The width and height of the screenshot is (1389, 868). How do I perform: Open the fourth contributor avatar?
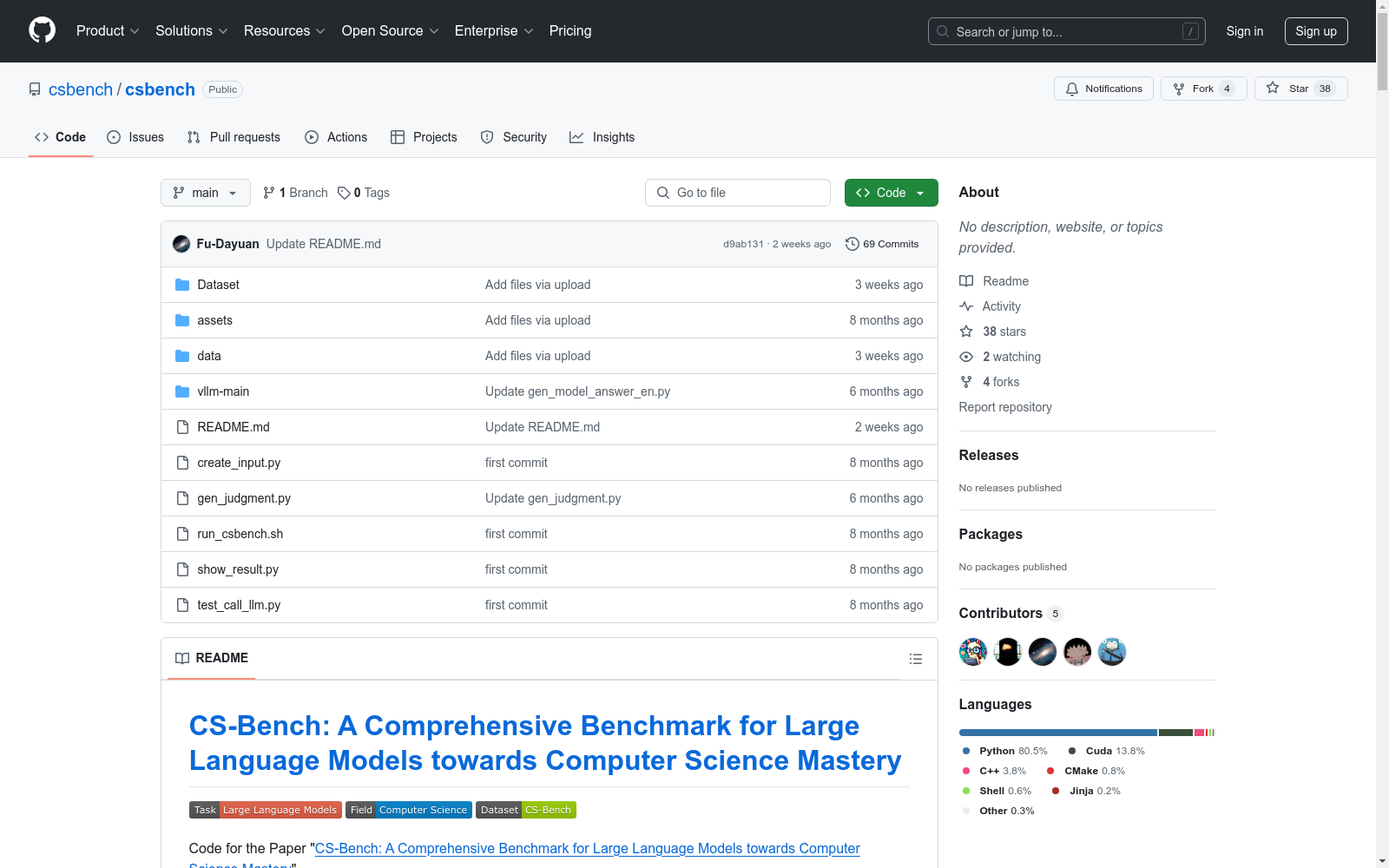click(x=1077, y=652)
